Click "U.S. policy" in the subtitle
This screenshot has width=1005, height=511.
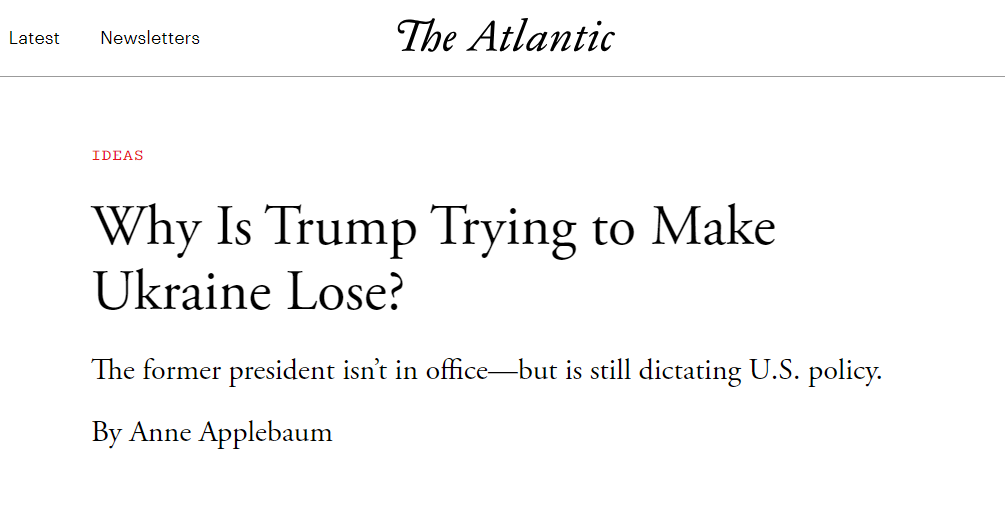click(816, 371)
